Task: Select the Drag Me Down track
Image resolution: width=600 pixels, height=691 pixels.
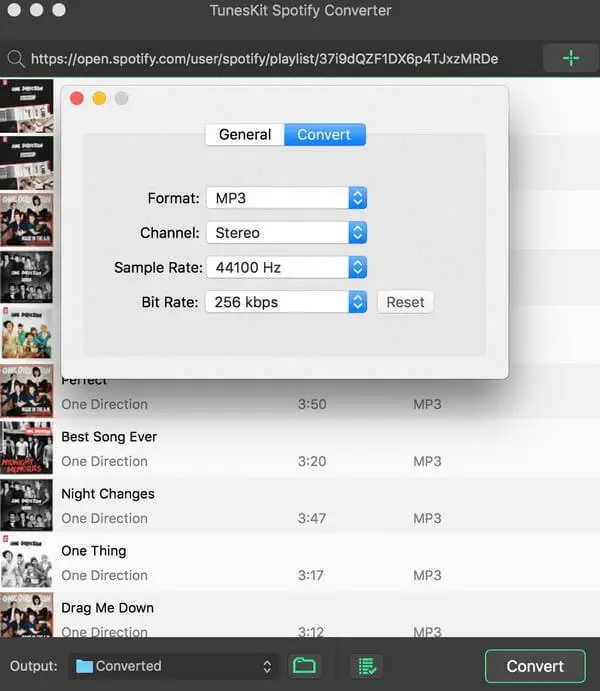Action: 300,614
